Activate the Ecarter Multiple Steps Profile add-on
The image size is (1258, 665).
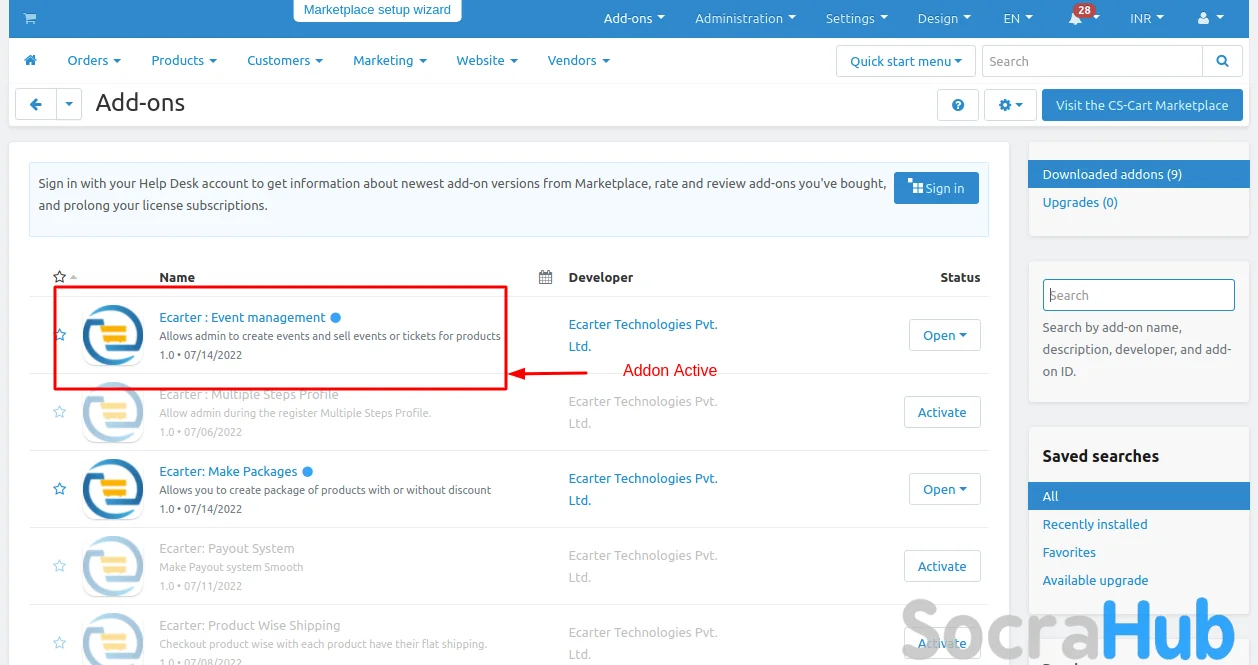point(942,412)
